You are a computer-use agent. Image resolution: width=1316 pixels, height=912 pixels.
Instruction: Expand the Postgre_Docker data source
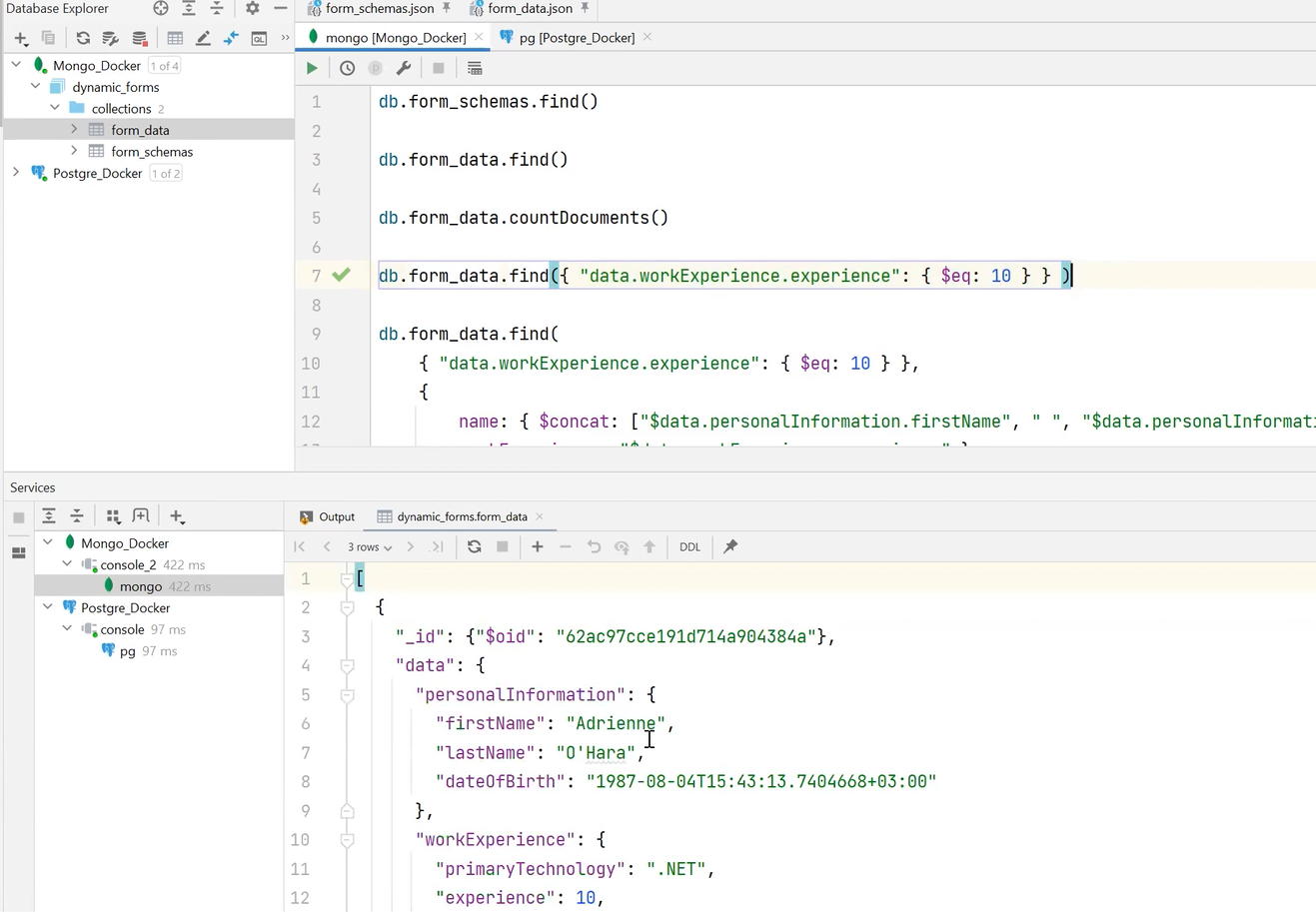16,173
